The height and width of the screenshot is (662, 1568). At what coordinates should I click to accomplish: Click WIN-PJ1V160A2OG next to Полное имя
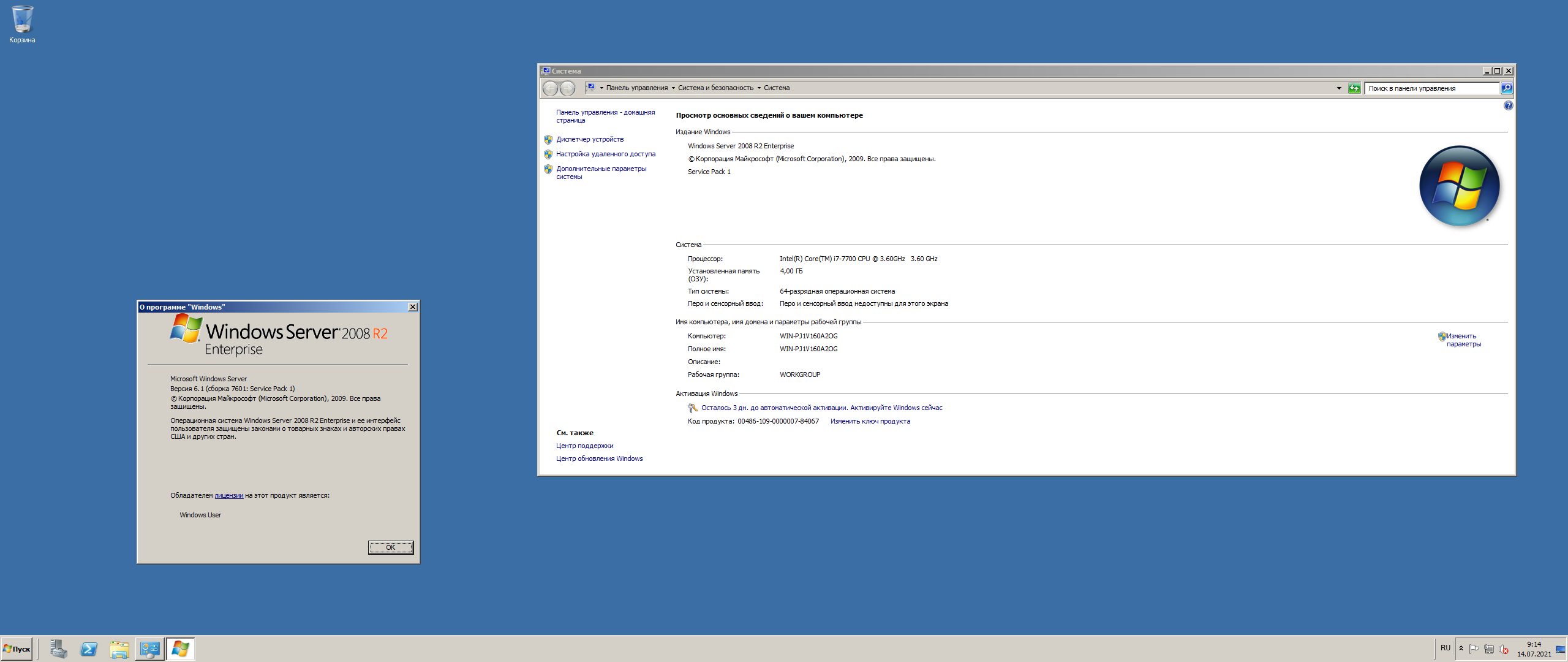(809, 349)
